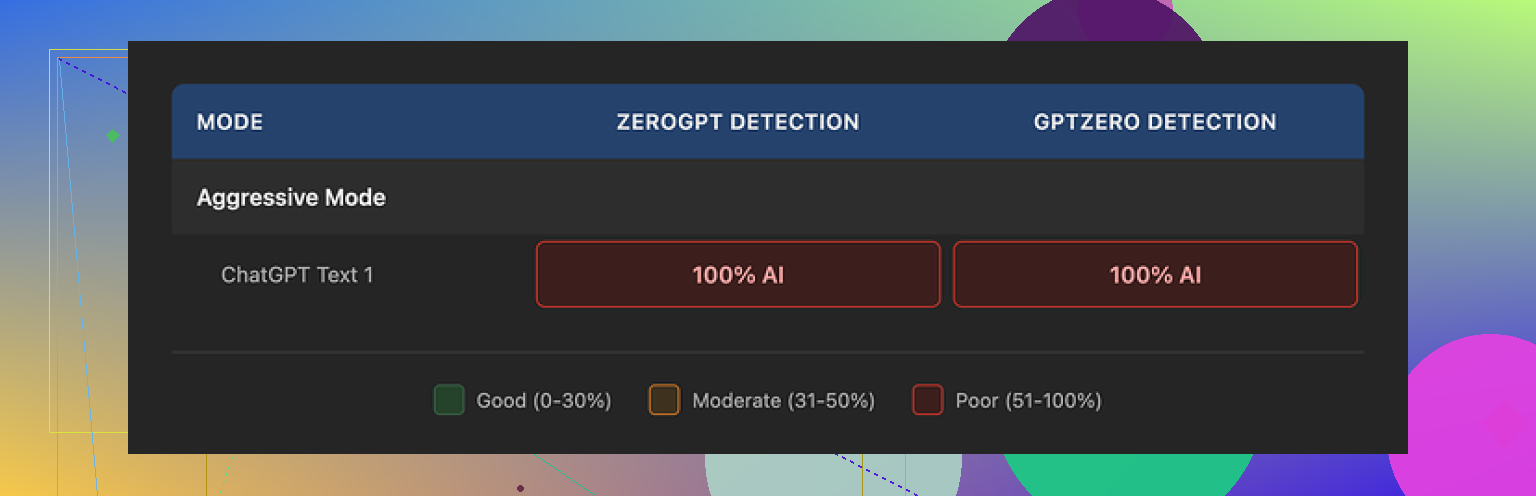Click the ZeroGPT 100% AI result cell
The height and width of the screenshot is (496, 1536).
point(738,274)
